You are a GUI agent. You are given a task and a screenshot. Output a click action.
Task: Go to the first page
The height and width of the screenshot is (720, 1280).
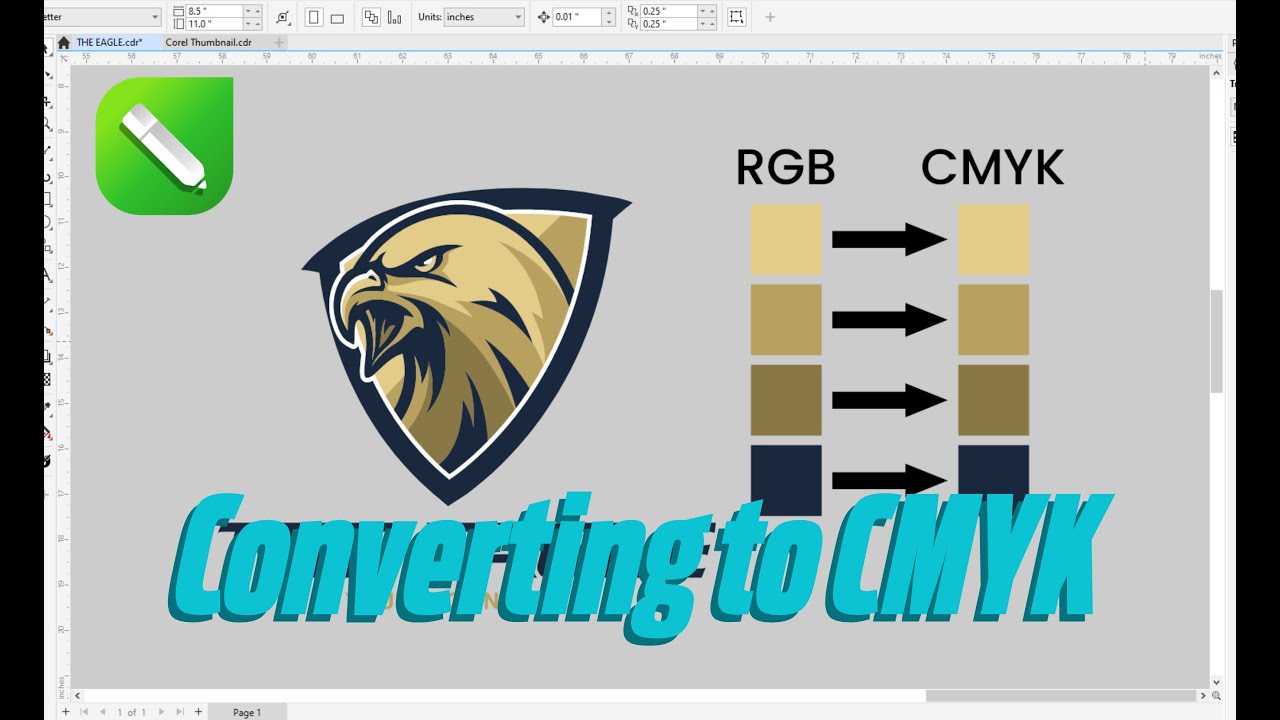(x=84, y=712)
